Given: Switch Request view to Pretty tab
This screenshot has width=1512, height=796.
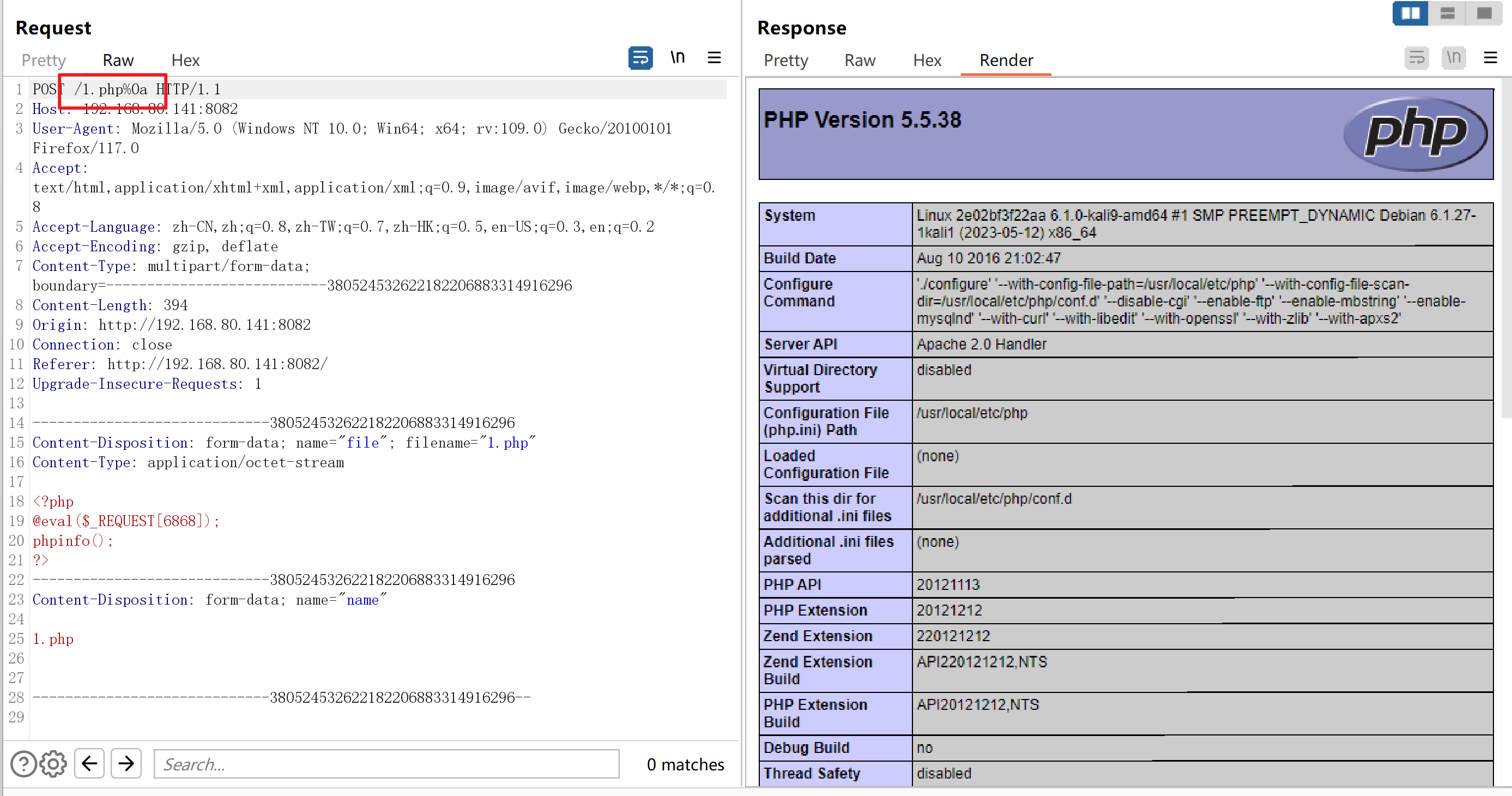Looking at the screenshot, I should click(x=44, y=61).
